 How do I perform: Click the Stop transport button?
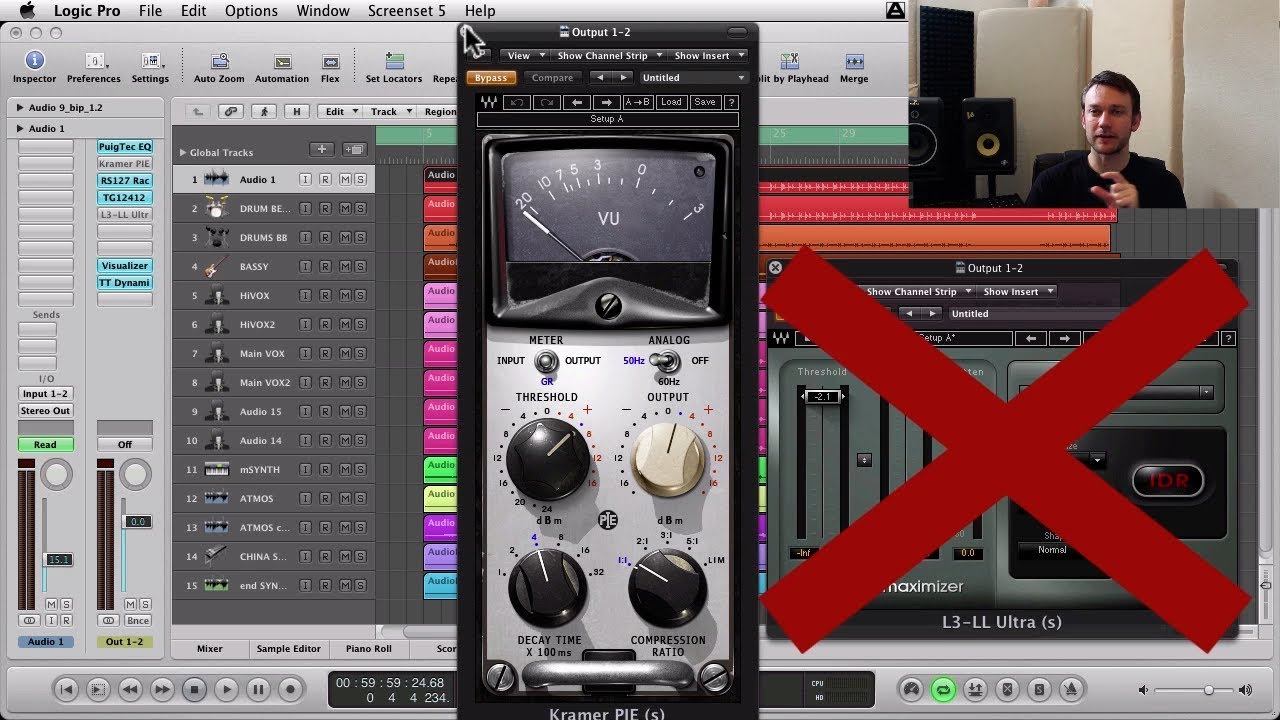pos(194,689)
